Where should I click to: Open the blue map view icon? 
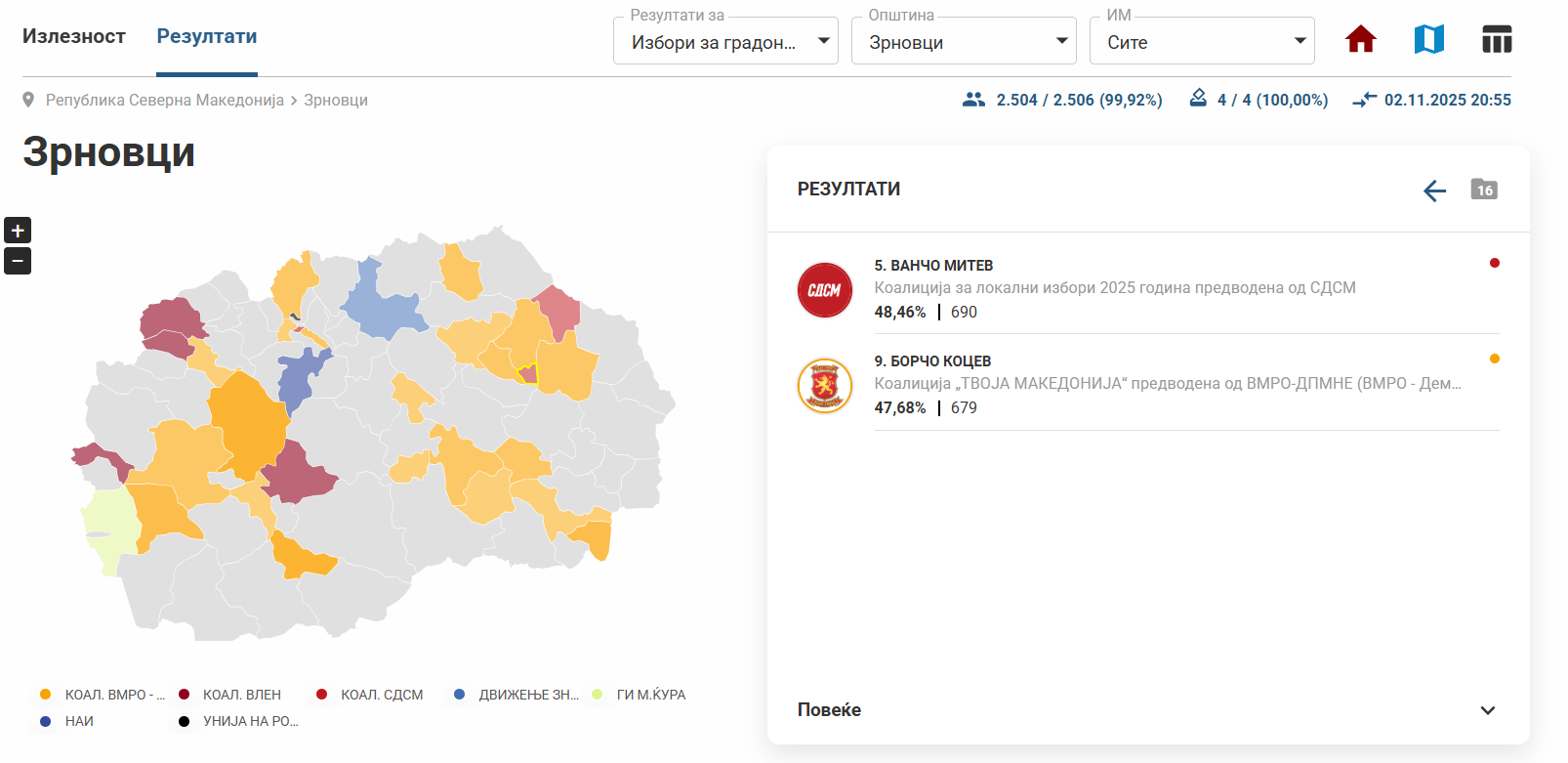[1428, 40]
